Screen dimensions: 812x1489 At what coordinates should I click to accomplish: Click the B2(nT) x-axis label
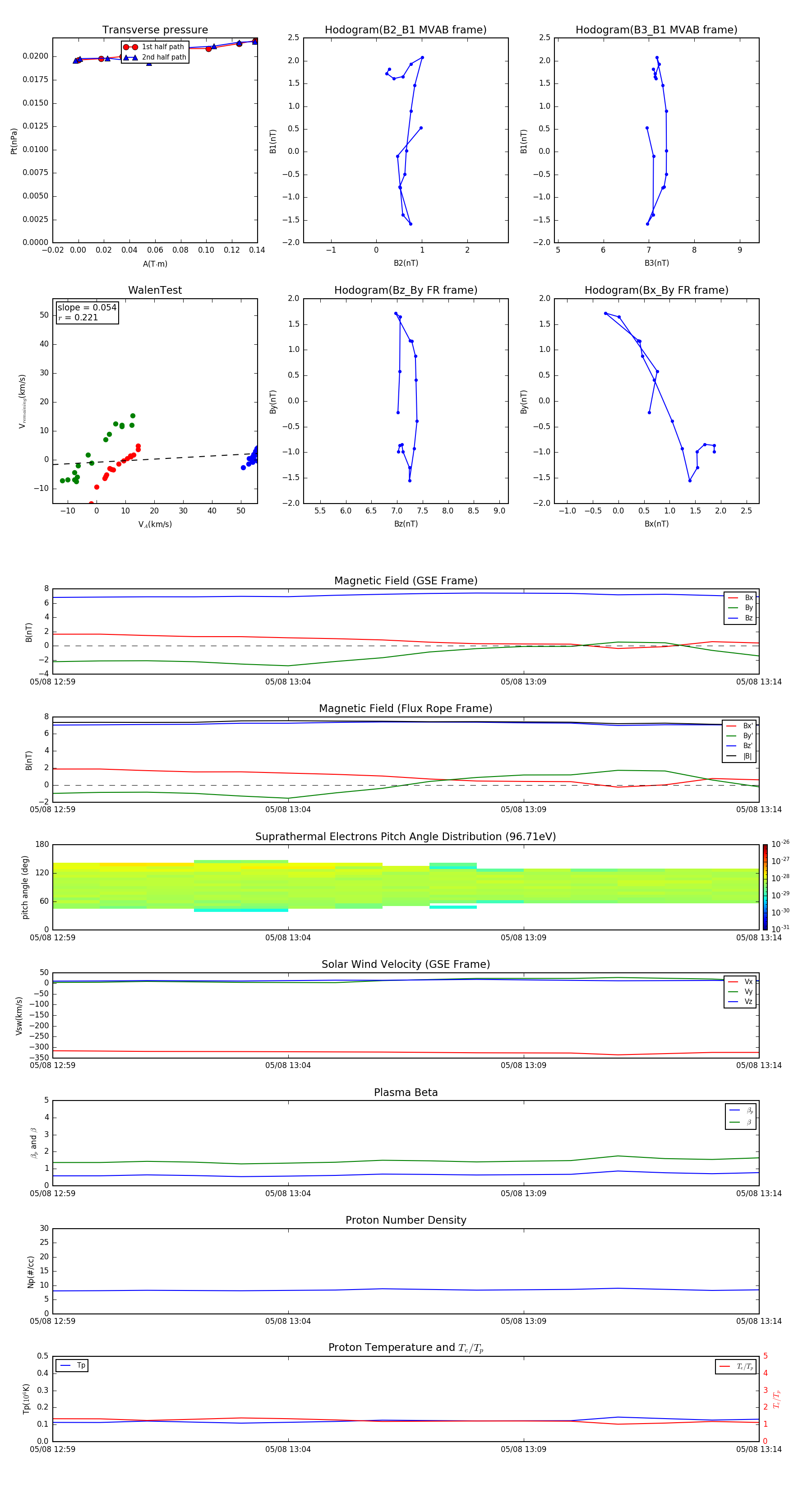click(x=406, y=263)
